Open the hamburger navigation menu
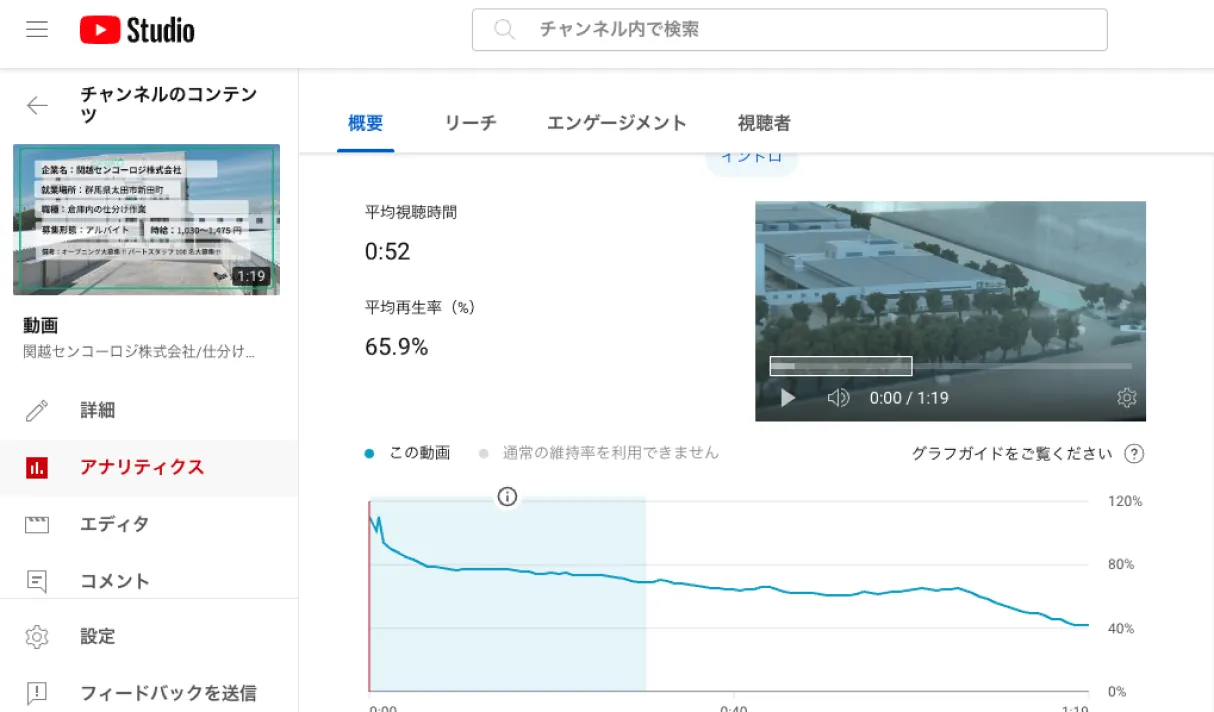This screenshot has height=712, width=1214. click(x=37, y=29)
